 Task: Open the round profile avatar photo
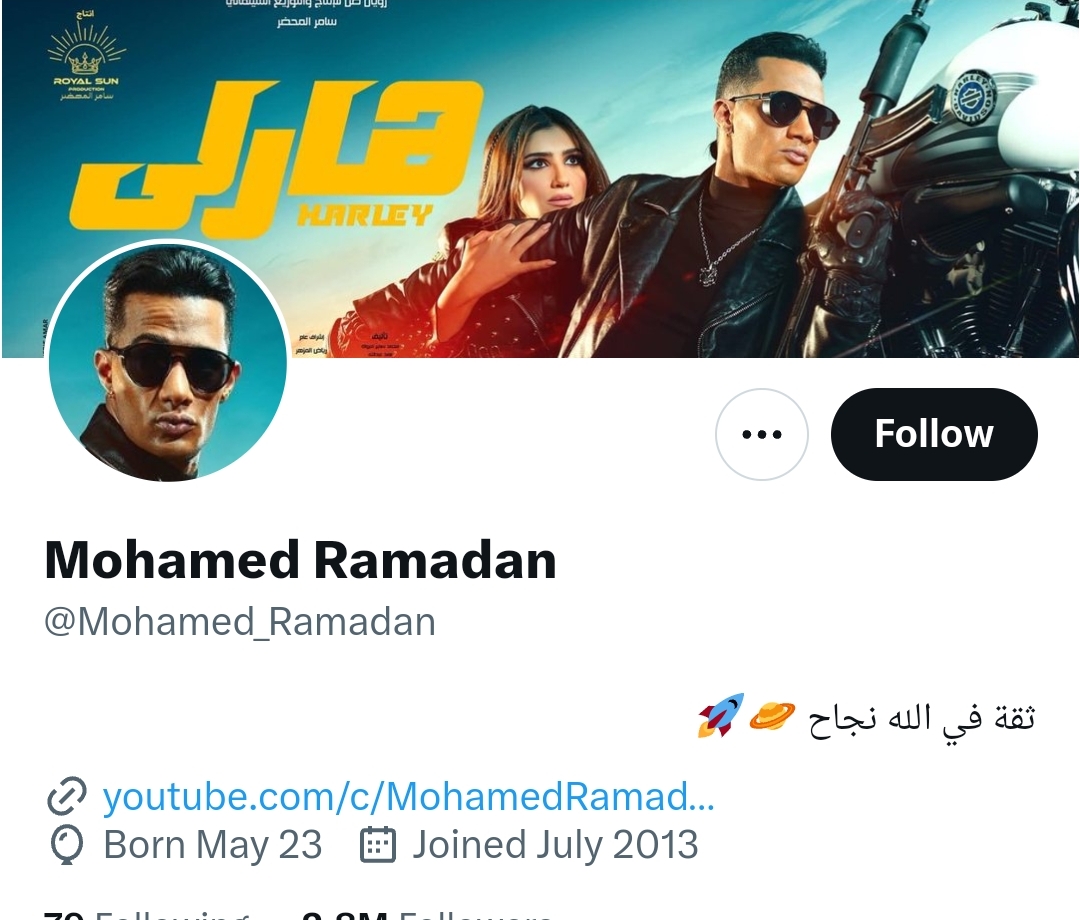pyautogui.click(x=168, y=362)
